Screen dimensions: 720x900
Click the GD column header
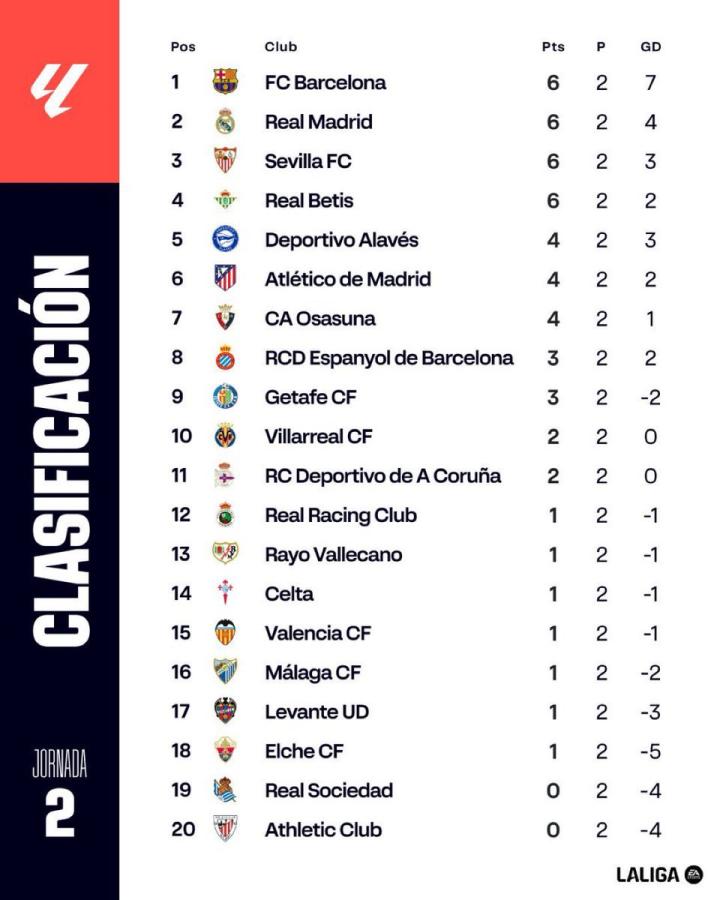[x=651, y=47]
